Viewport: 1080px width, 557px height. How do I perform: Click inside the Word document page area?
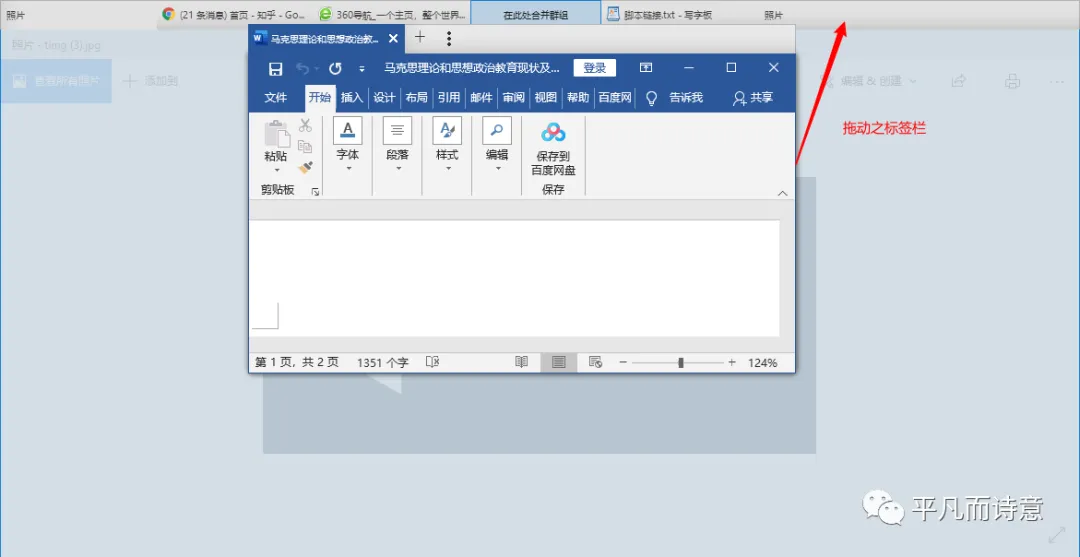(x=516, y=278)
